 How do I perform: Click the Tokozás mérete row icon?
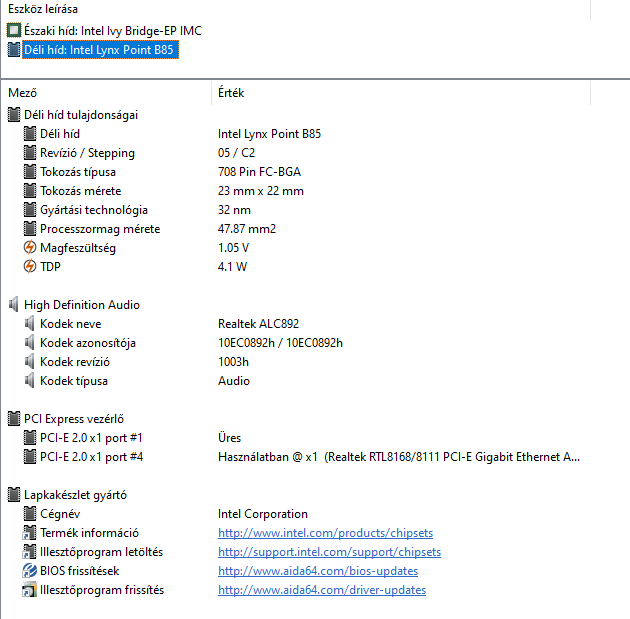click(30, 191)
